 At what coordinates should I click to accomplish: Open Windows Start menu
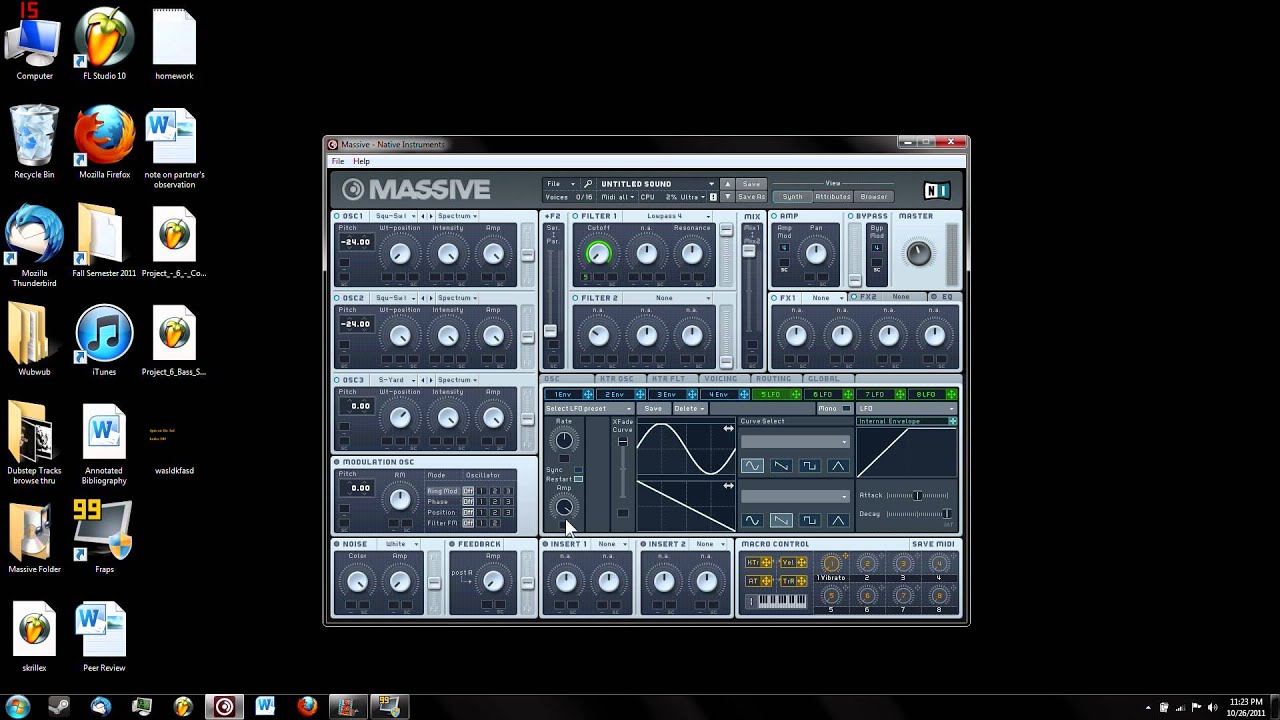coord(18,706)
